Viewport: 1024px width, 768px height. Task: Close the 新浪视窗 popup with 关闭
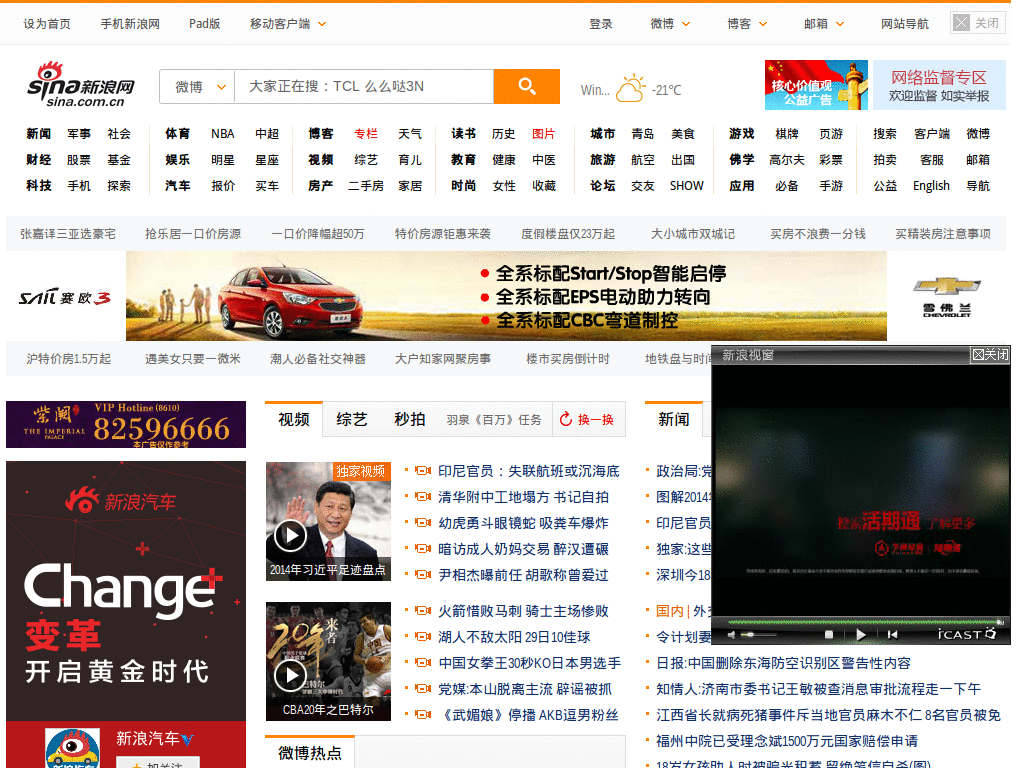[x=990, y=355]
